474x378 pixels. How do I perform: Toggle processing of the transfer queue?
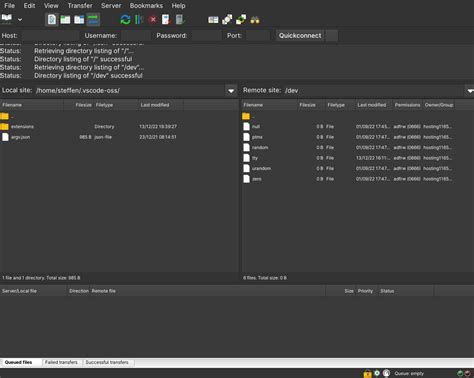(139, 20)
